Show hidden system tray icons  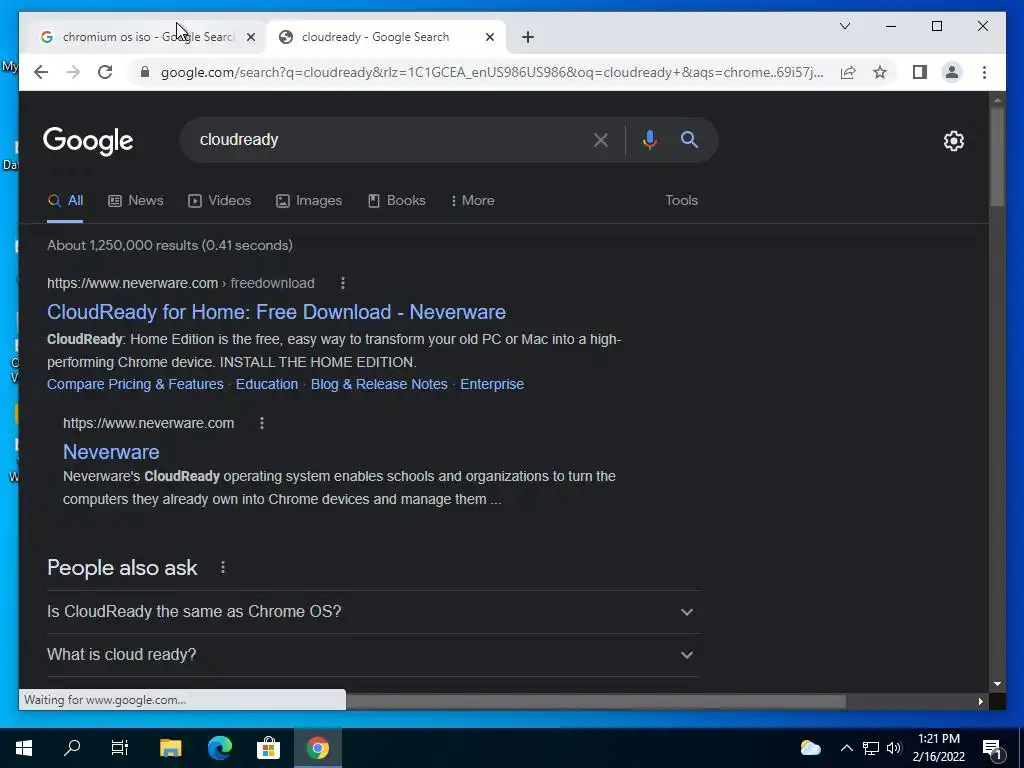pyautogui.click(x=846, y=748)
